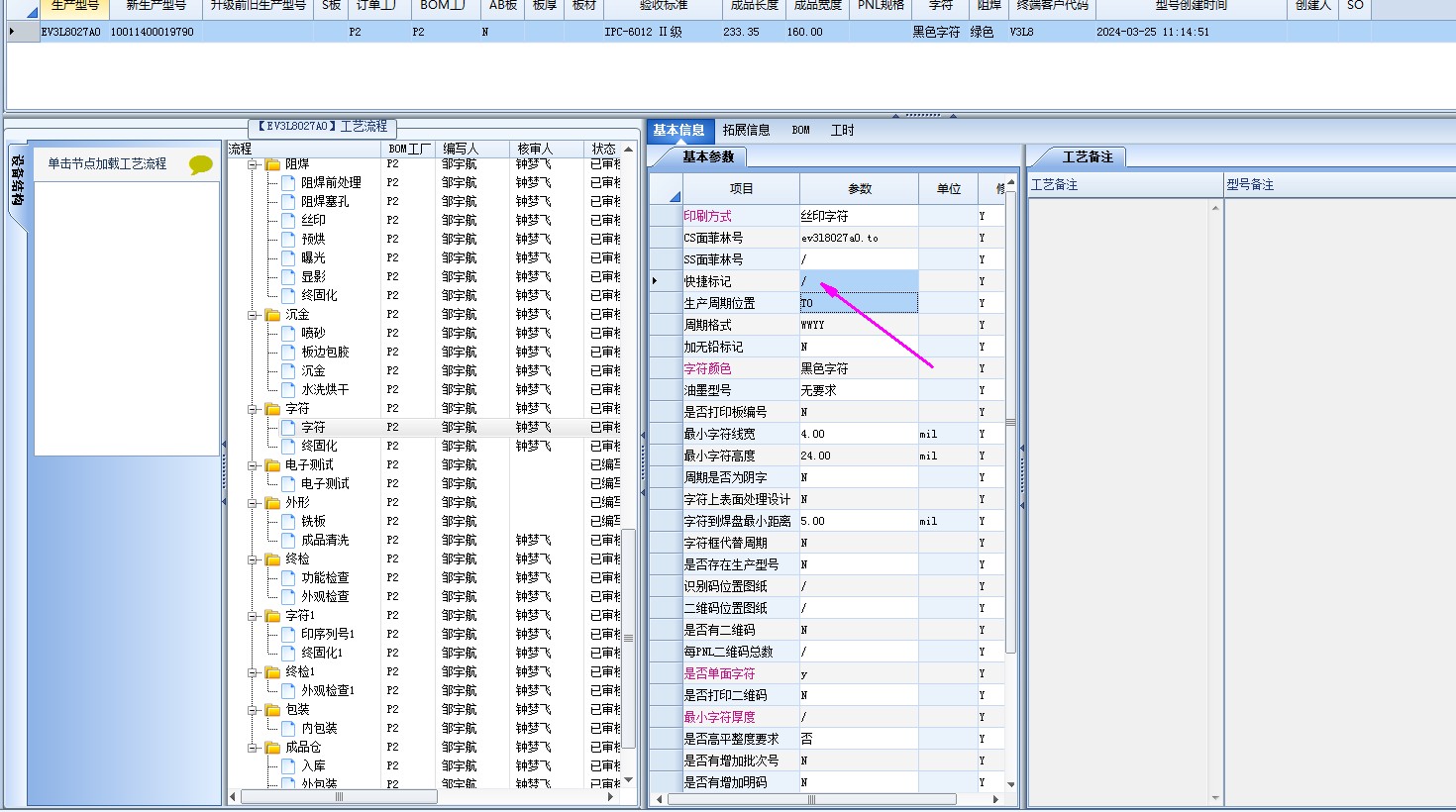This screenshot has width=1456, height=812.
Task: Select the 工艺备注 panel tab
Action: 1088,156
